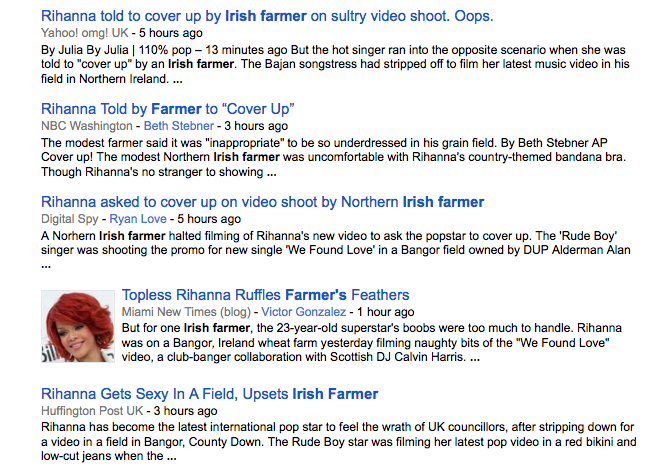Select the 'Digital Spy' source label

click(70, 218)
